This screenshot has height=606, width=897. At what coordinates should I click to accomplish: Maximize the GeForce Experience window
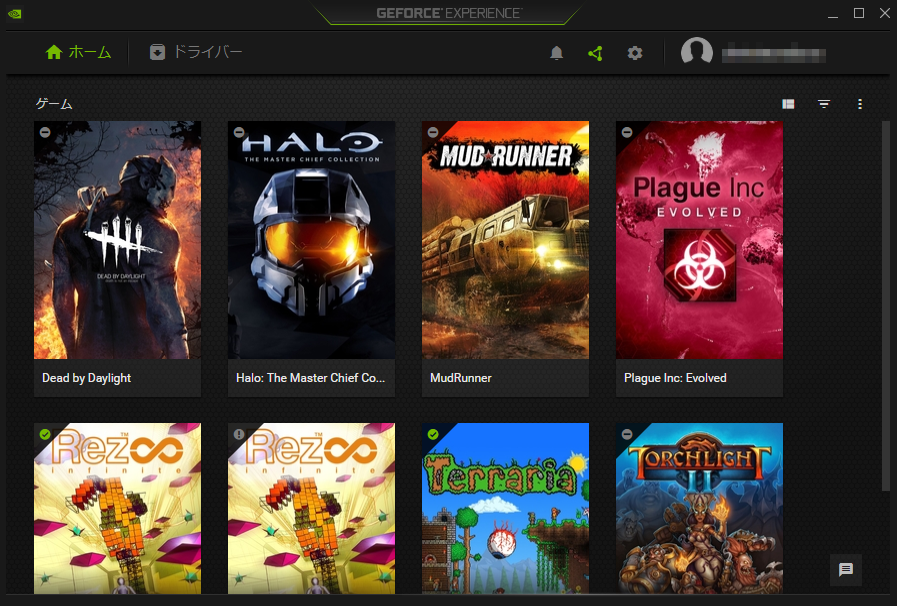[x=859, y=13]
